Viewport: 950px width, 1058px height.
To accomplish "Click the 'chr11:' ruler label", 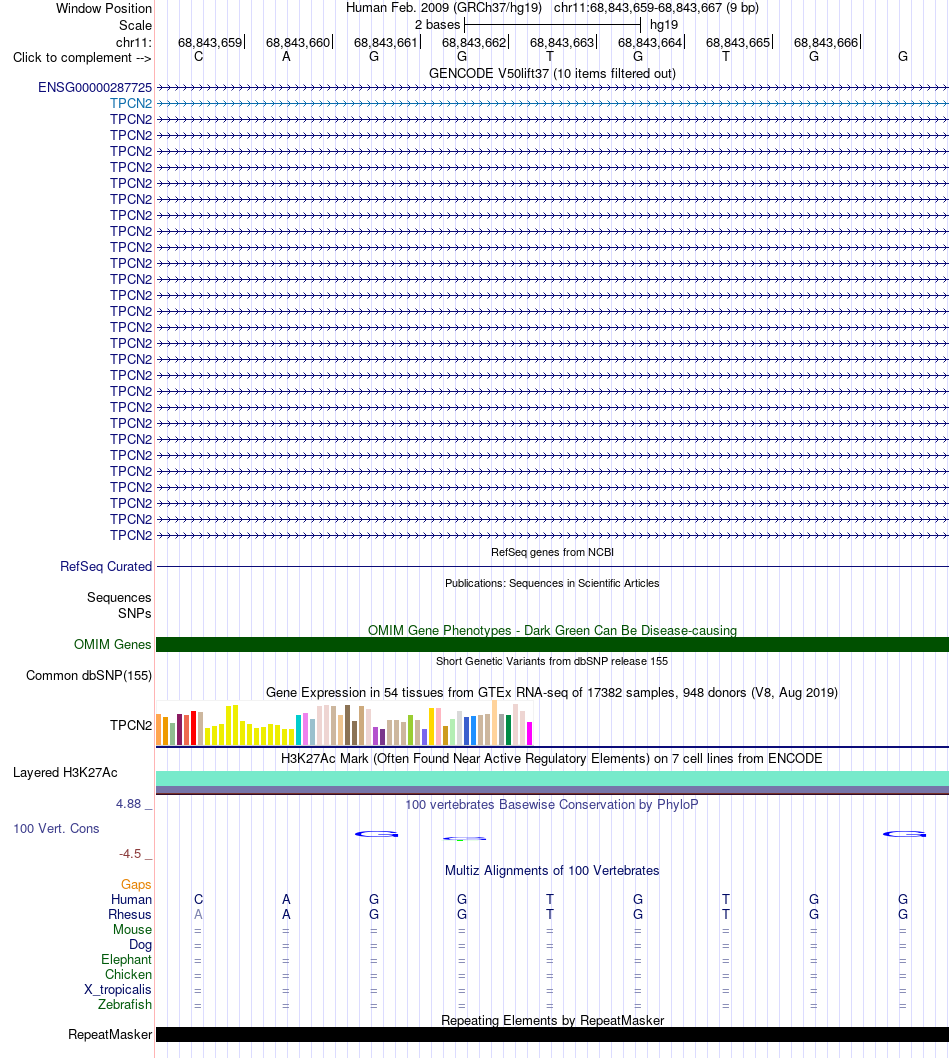I will pyautogui.click(x=134, y=43).
